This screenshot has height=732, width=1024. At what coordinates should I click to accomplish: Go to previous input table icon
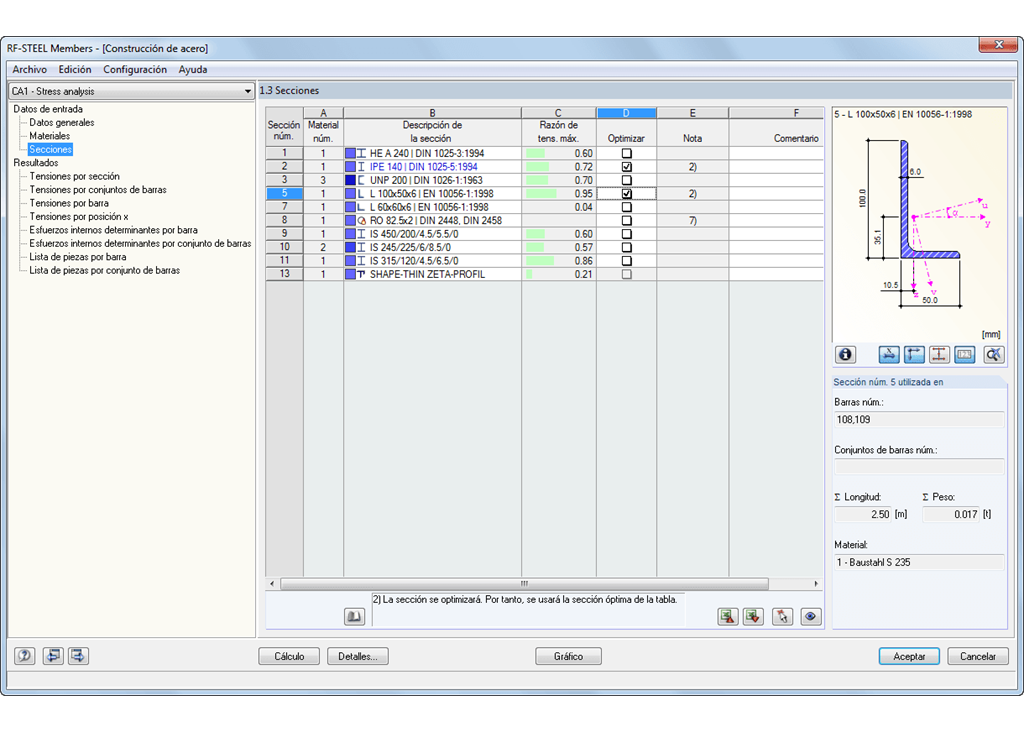[53, 656]
